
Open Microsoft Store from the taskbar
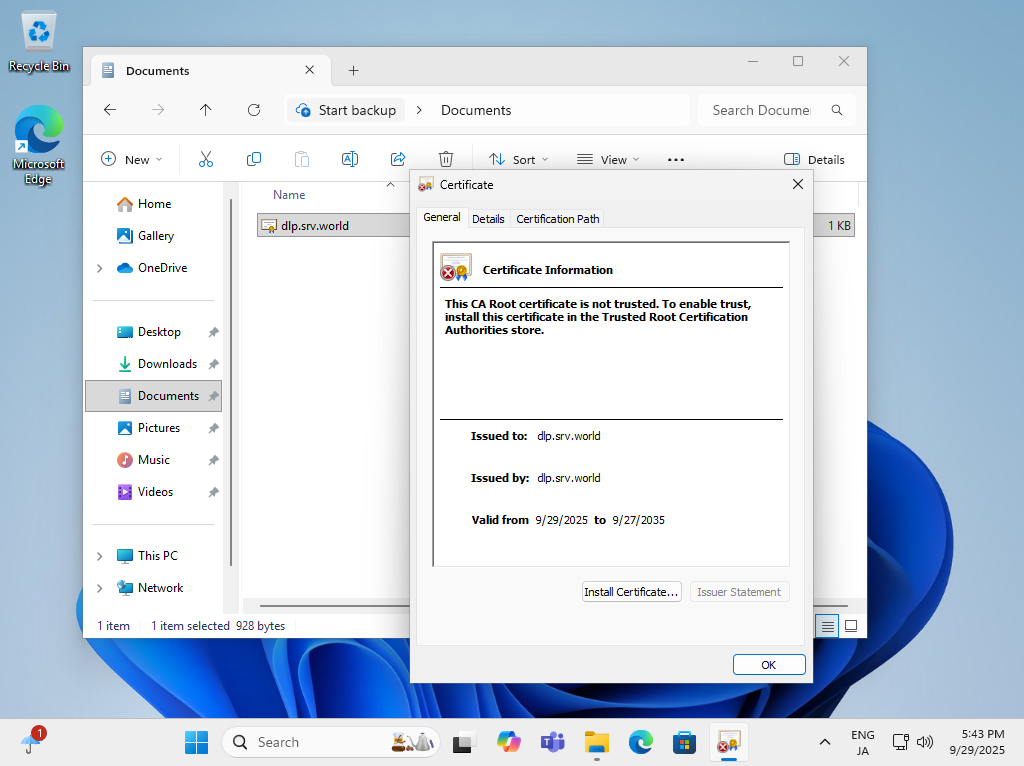click(x=685, y=742)
